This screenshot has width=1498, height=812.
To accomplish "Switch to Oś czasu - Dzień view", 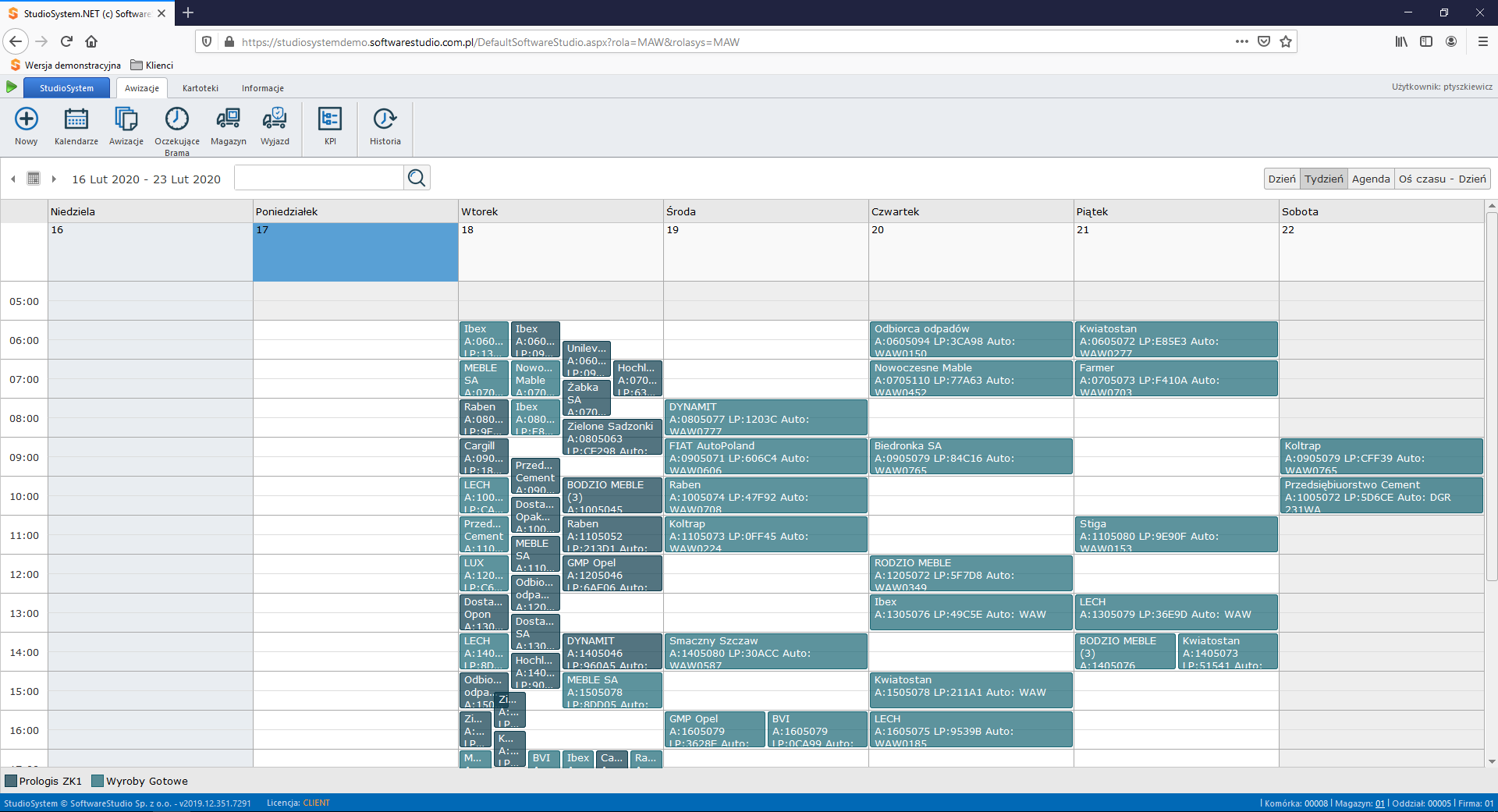I will click(x=1443, y=179).
